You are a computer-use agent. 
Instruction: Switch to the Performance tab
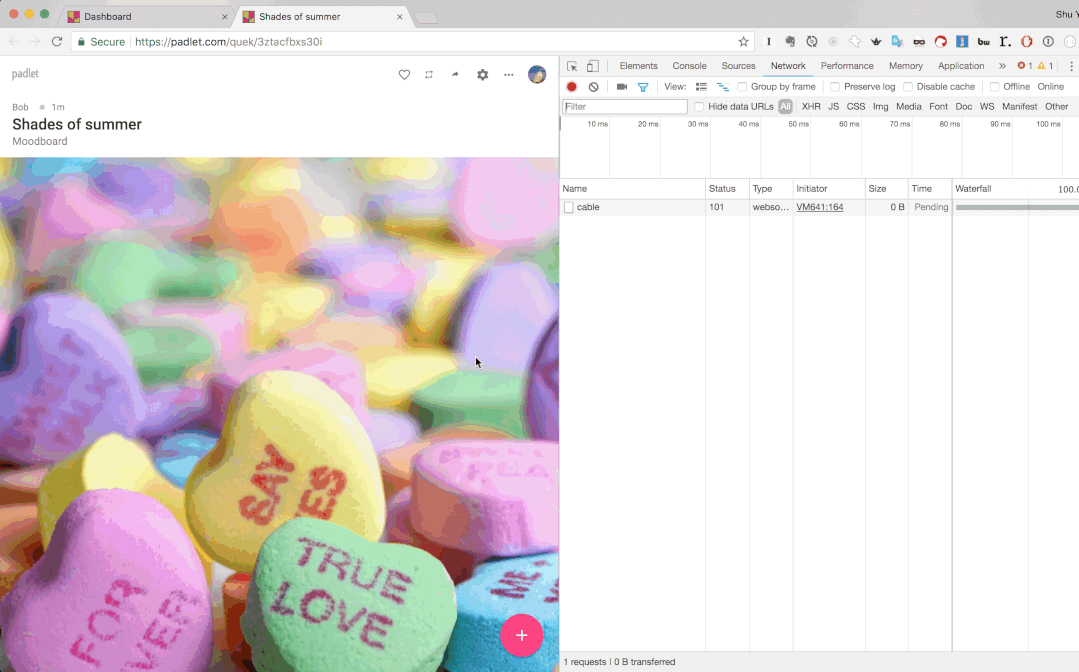pyautogui.click(x=846, y=66)
